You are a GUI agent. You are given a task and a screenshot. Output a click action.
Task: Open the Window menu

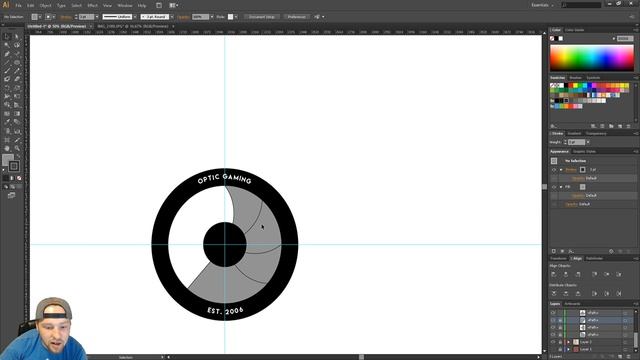[124, 6]
